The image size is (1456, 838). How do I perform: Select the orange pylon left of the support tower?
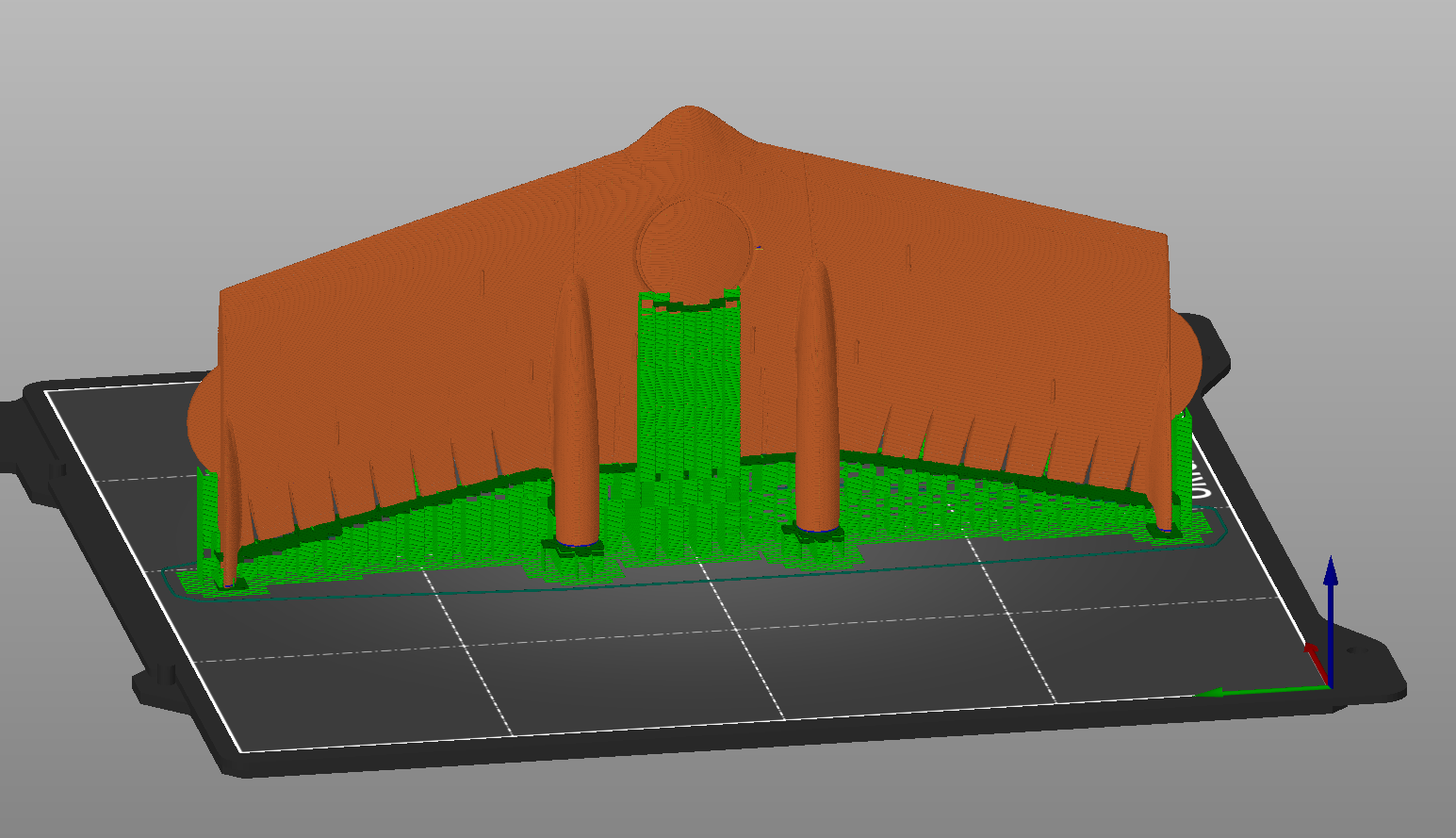point(577,411)
